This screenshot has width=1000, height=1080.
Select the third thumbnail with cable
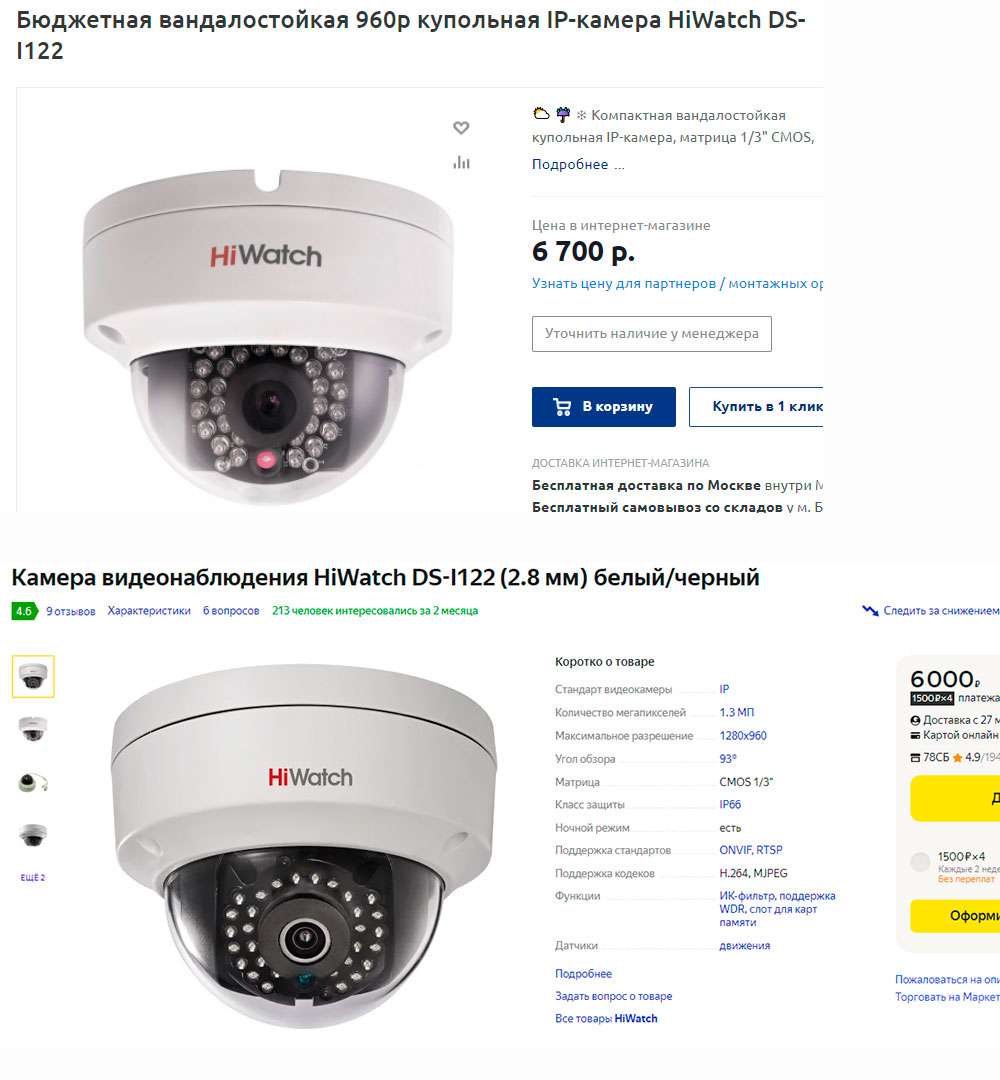point(33,782)
